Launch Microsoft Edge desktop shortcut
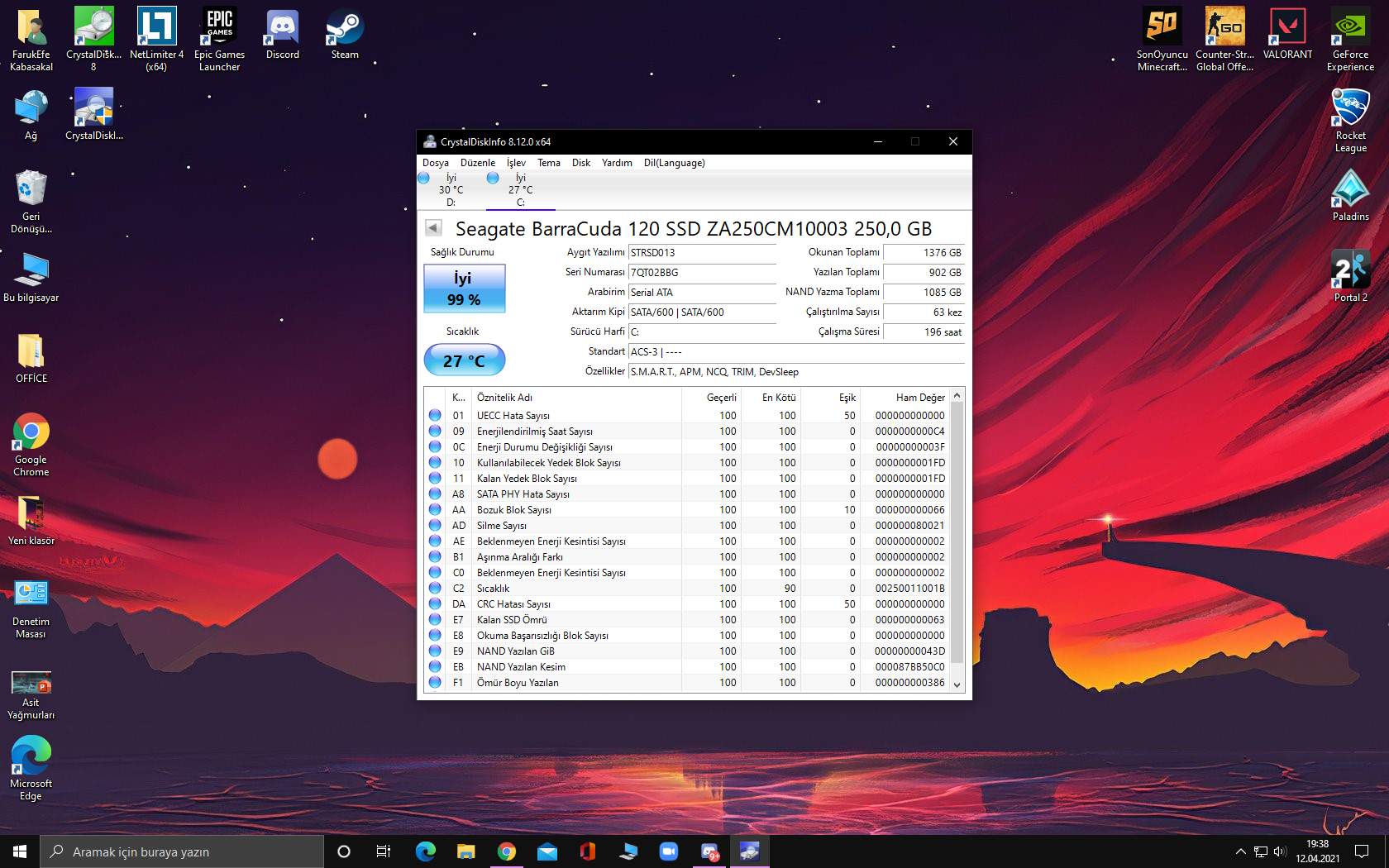 tap(31, 769)
